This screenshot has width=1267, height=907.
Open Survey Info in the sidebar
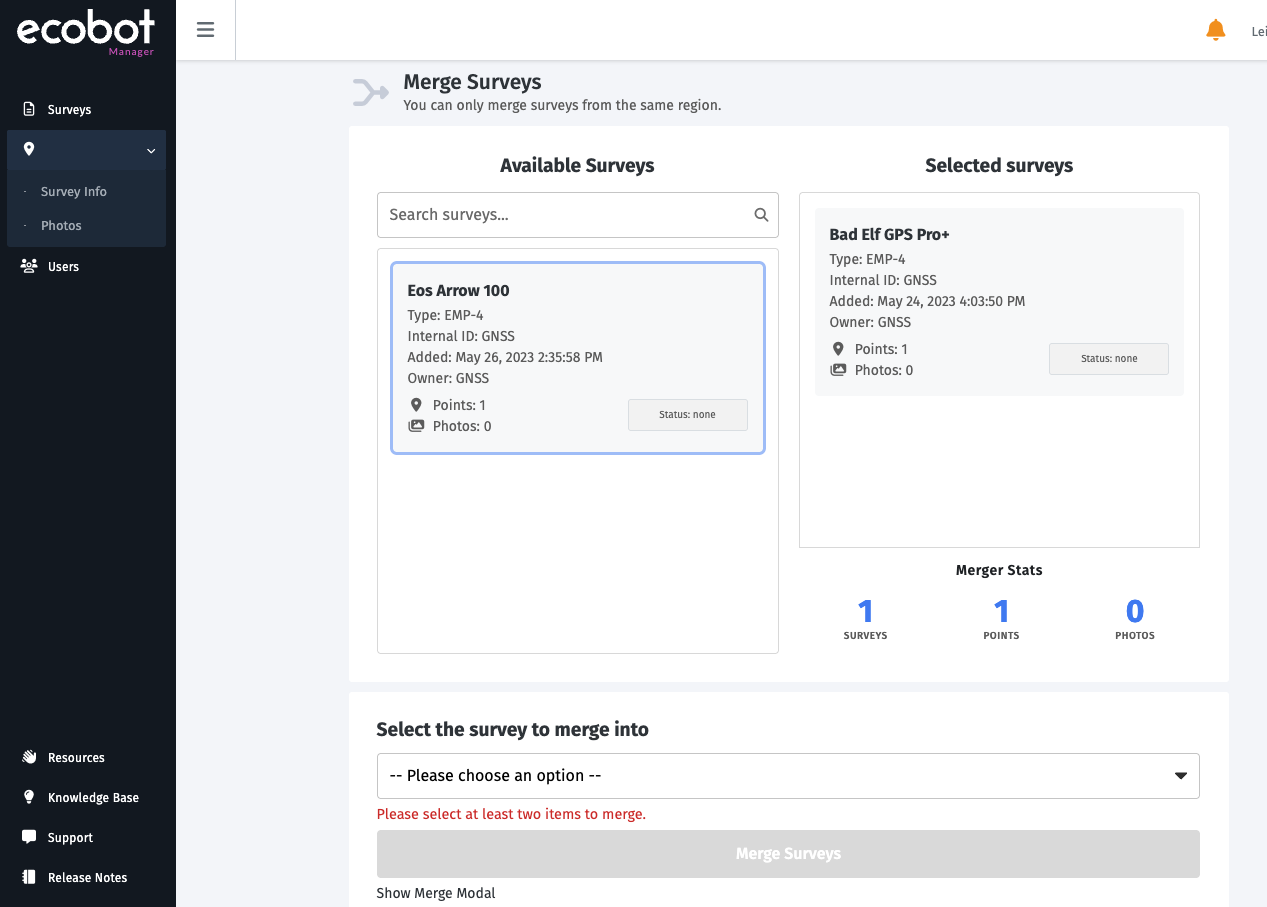(x=74, y=191)
